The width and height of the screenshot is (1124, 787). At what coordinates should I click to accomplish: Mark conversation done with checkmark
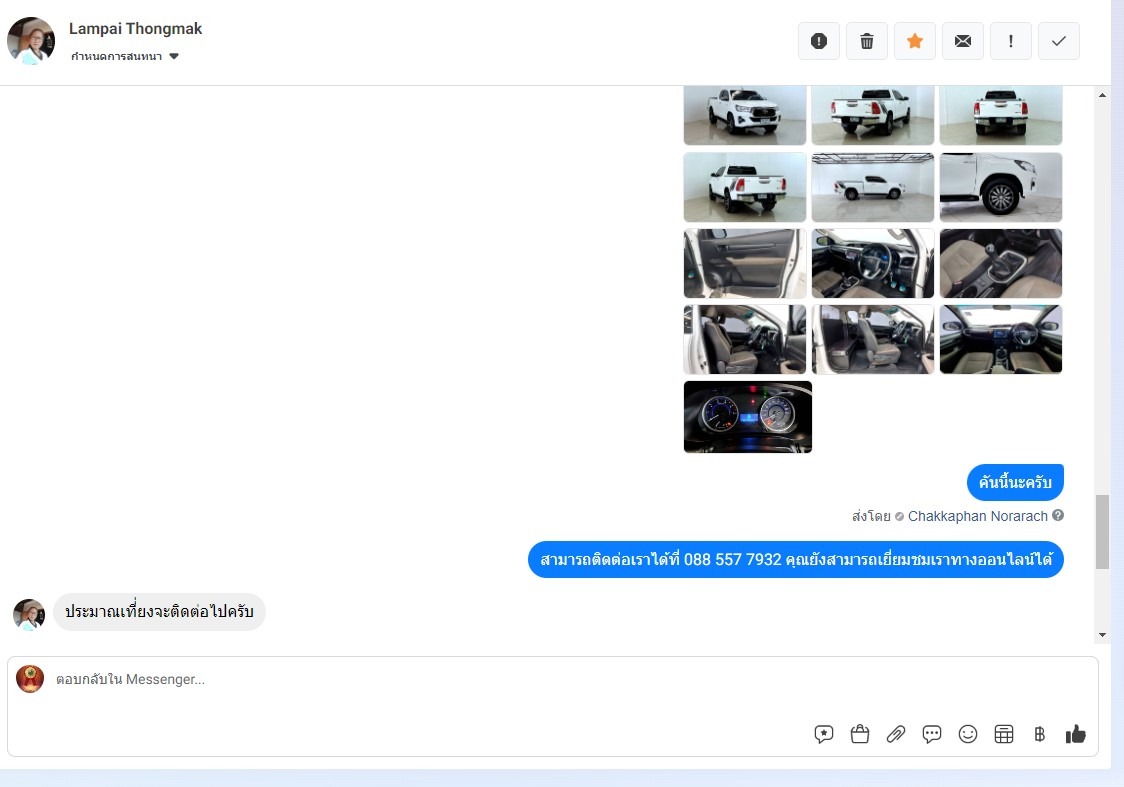click(1058, 41)
